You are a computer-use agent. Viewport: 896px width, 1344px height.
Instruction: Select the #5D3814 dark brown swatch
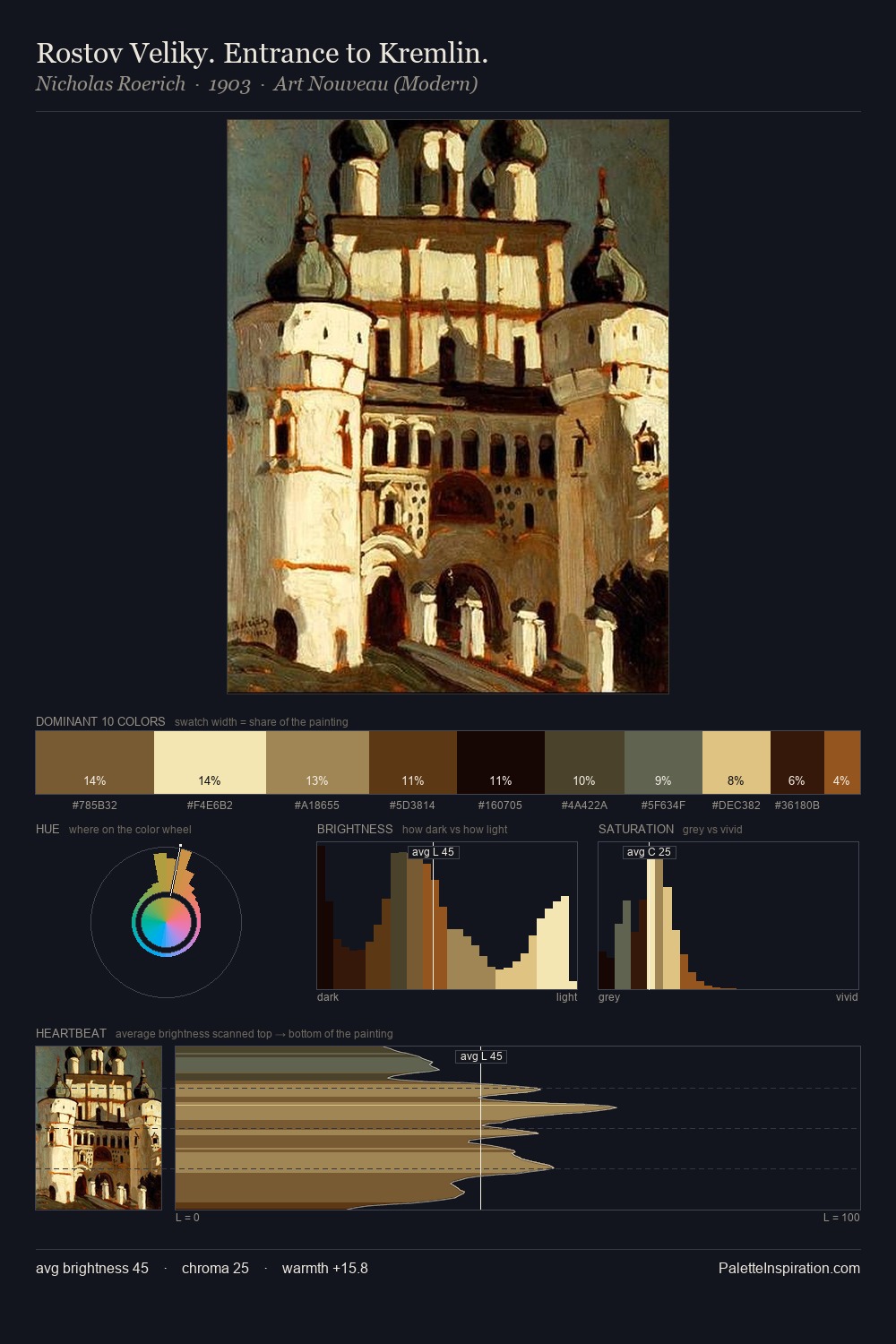pos(413,762)
